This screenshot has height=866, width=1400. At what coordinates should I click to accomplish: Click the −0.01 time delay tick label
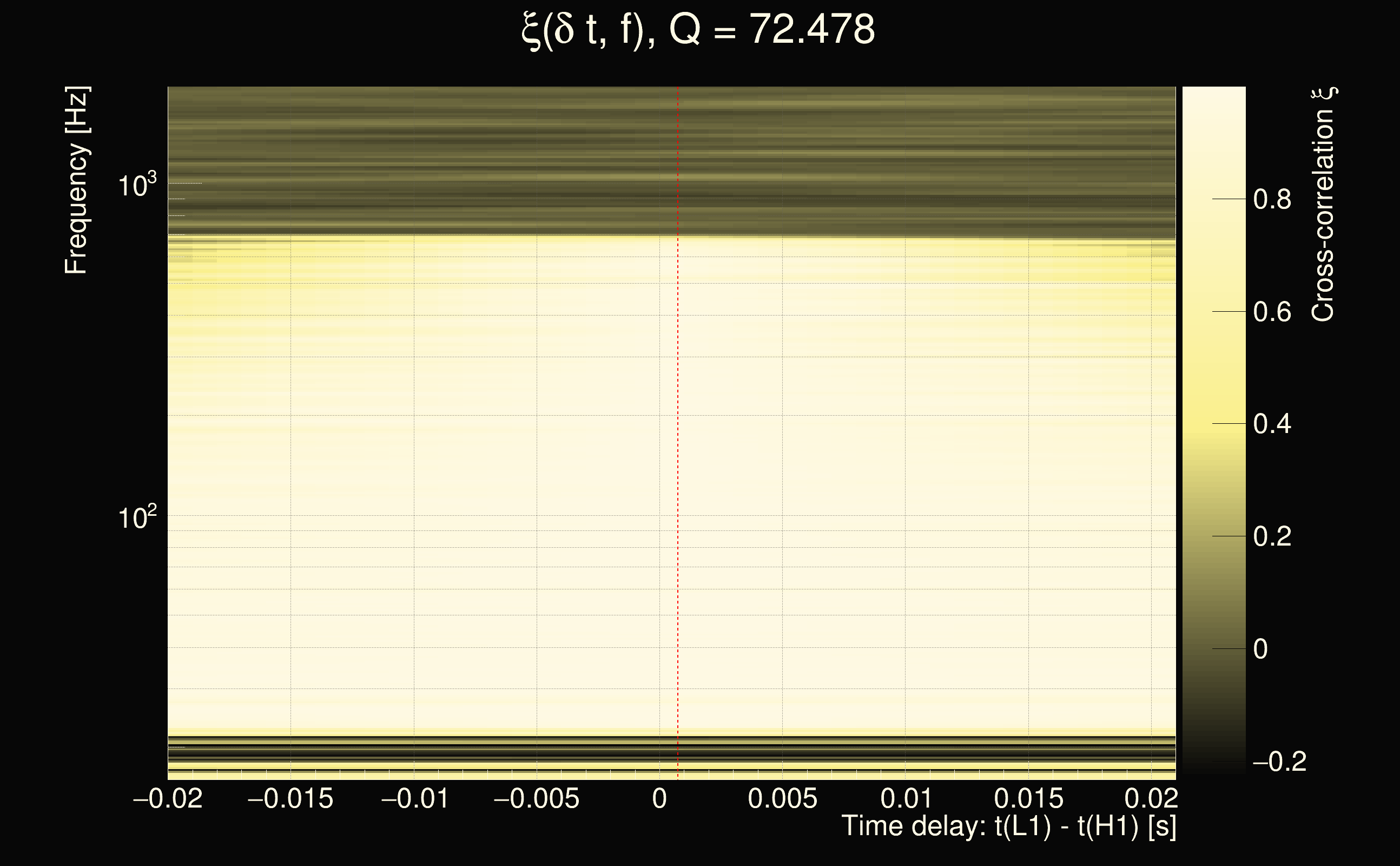point(415,798)
